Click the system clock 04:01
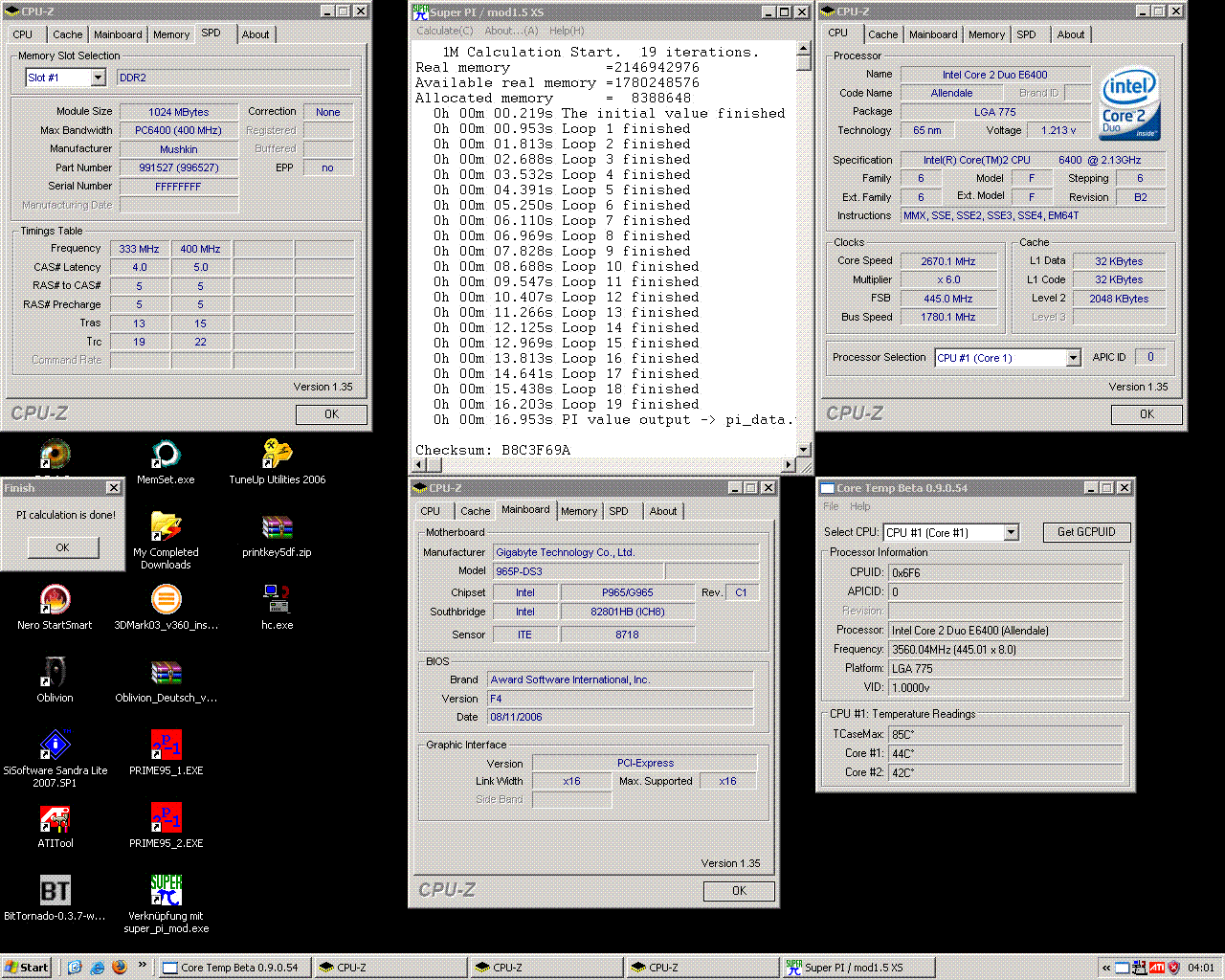 click(x=1201, y=968)
